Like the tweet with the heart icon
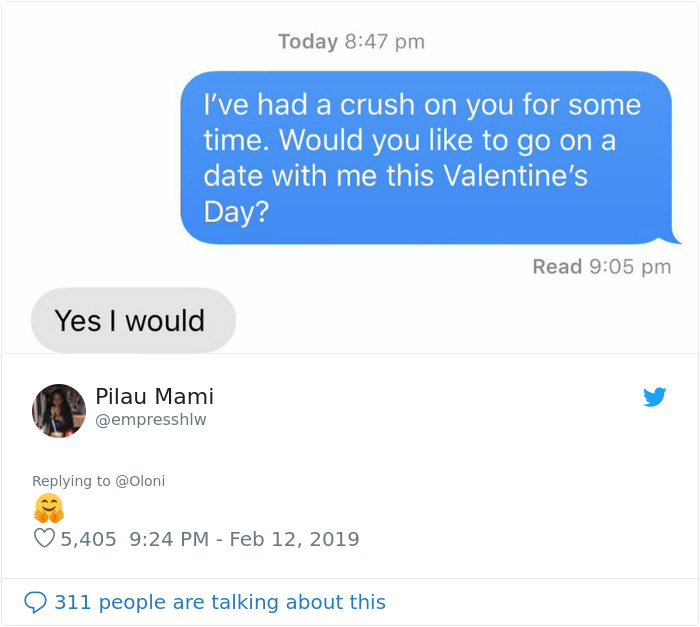This screenshot has width=700, height=627. [44, 539]
